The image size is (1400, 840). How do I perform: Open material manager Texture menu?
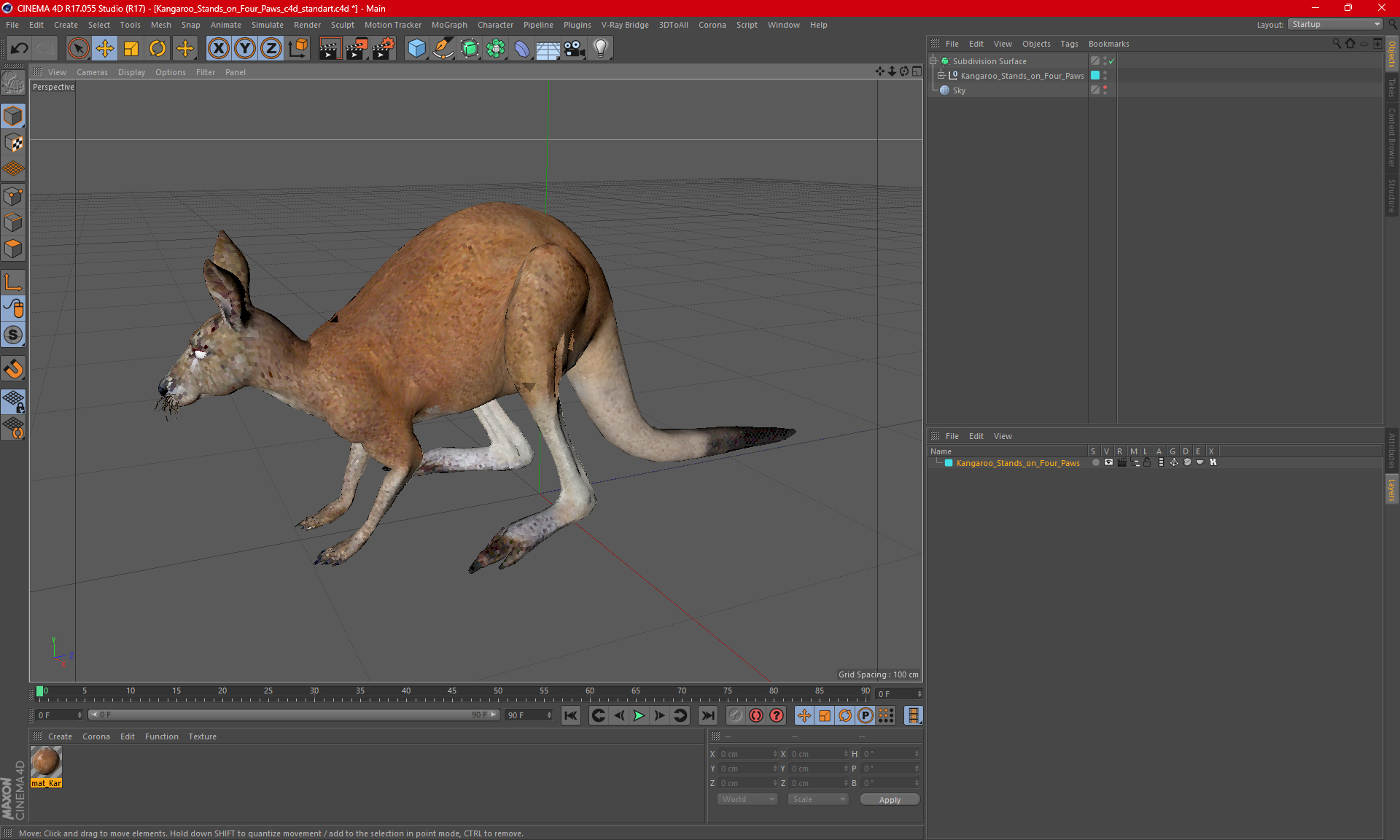(x=202, y=736)
